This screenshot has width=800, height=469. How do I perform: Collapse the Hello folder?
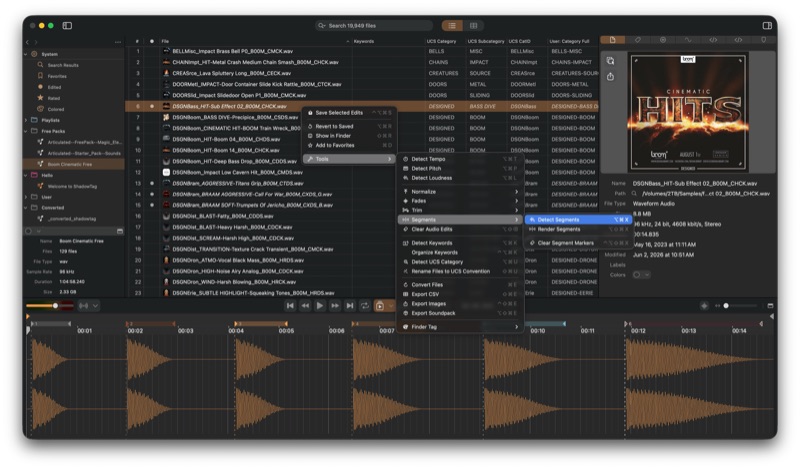(26, 175)
